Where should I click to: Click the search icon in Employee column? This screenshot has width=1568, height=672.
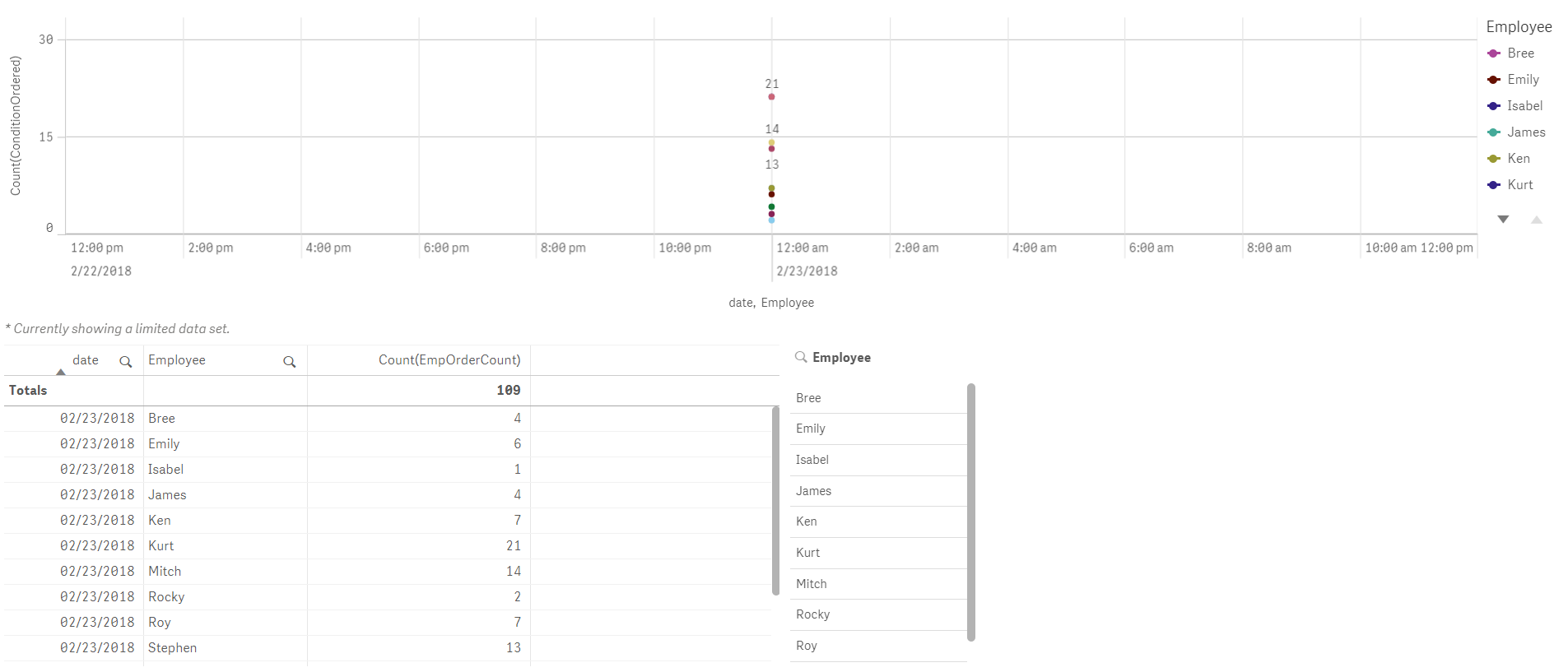(x=290, y=362)
